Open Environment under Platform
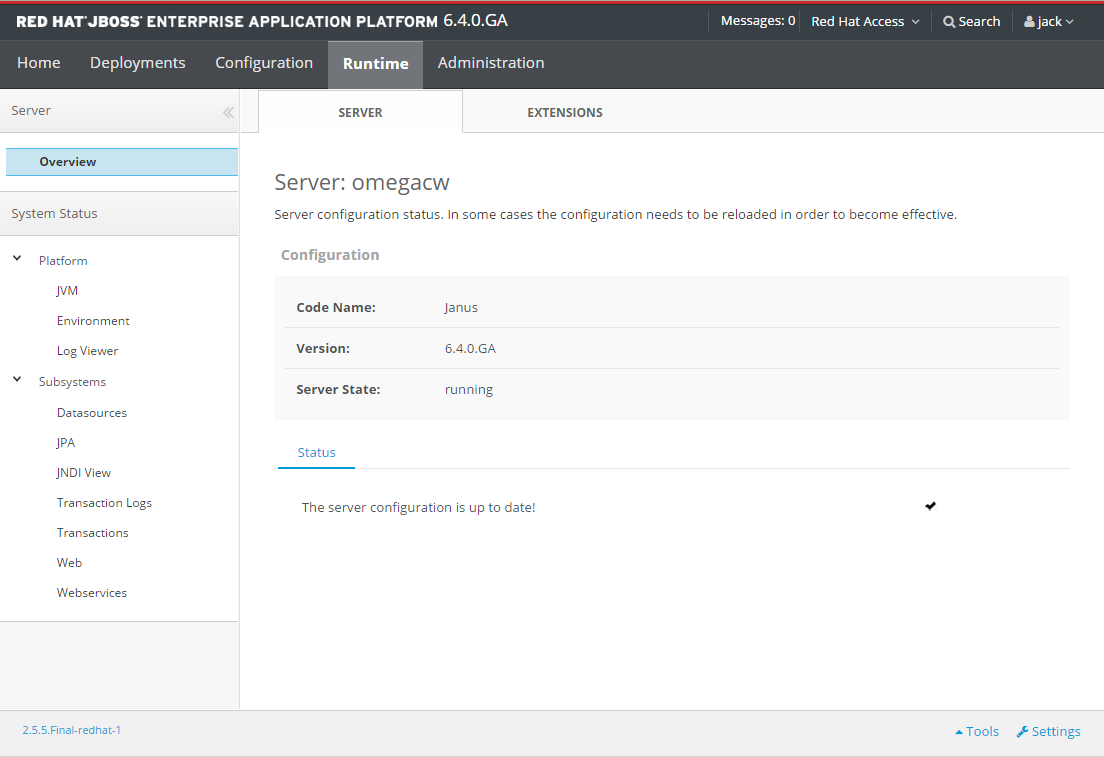Image resolution: width=1104 pixels, height=757 pixels. 93,321
